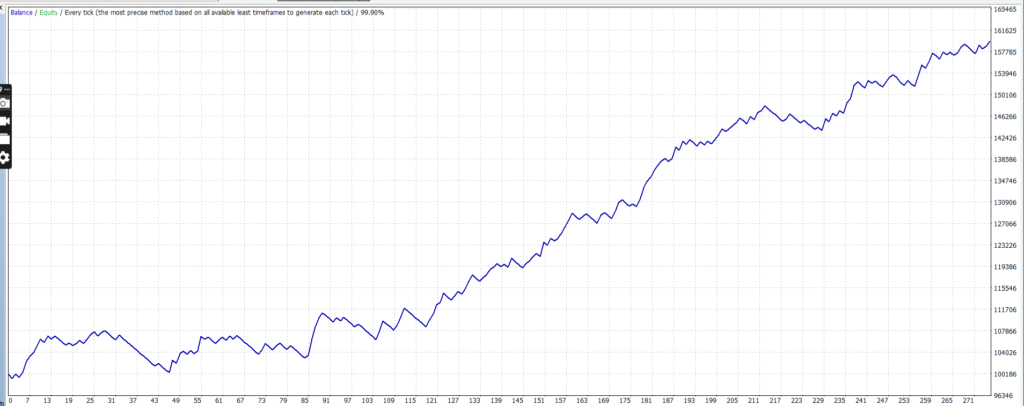This screenshot has height=406, width=1024.
Task: Click the gallery window icon above the gear
Action: click(5, 139)
